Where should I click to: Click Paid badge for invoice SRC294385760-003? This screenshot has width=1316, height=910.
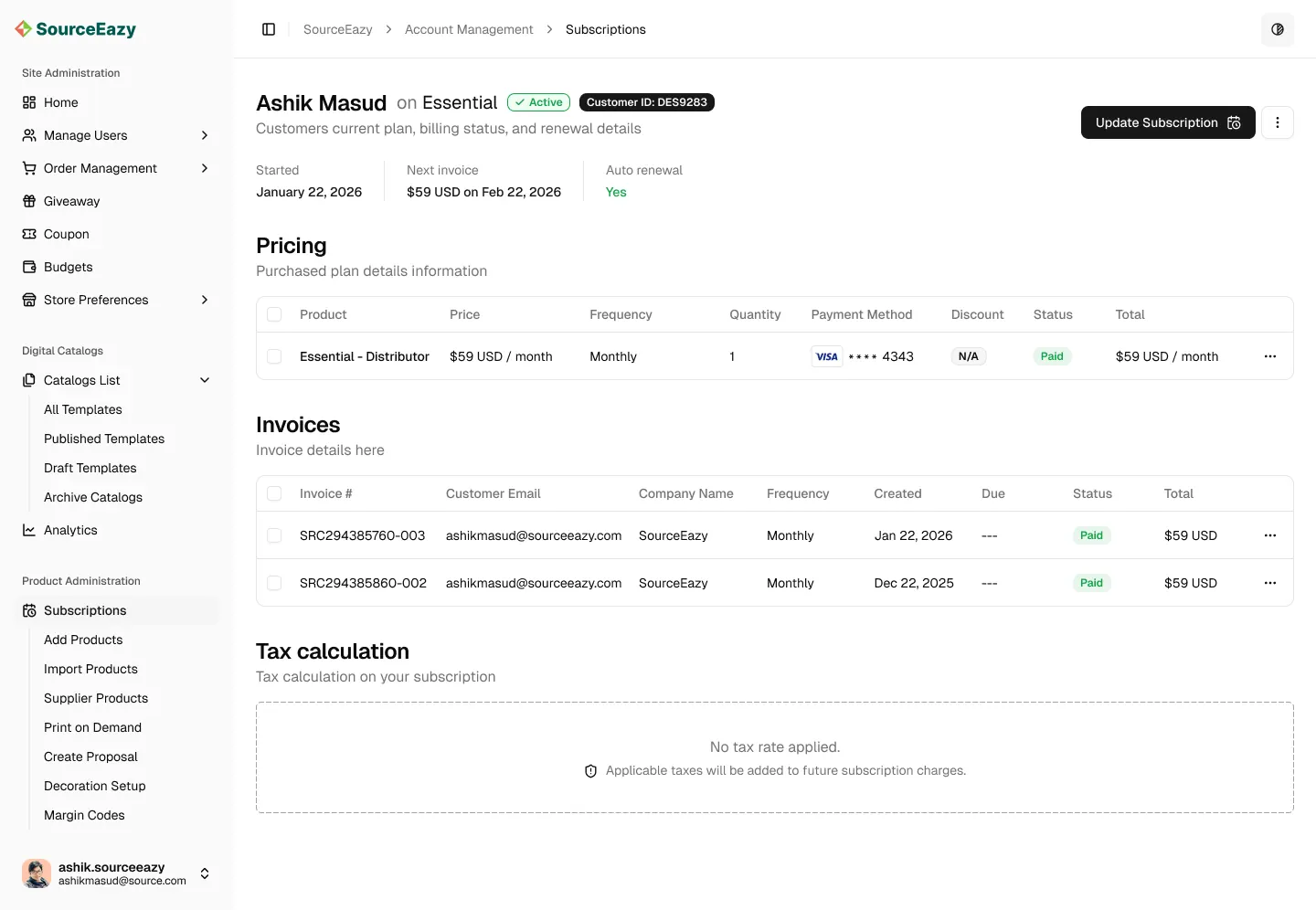(x=1092, y=535)
